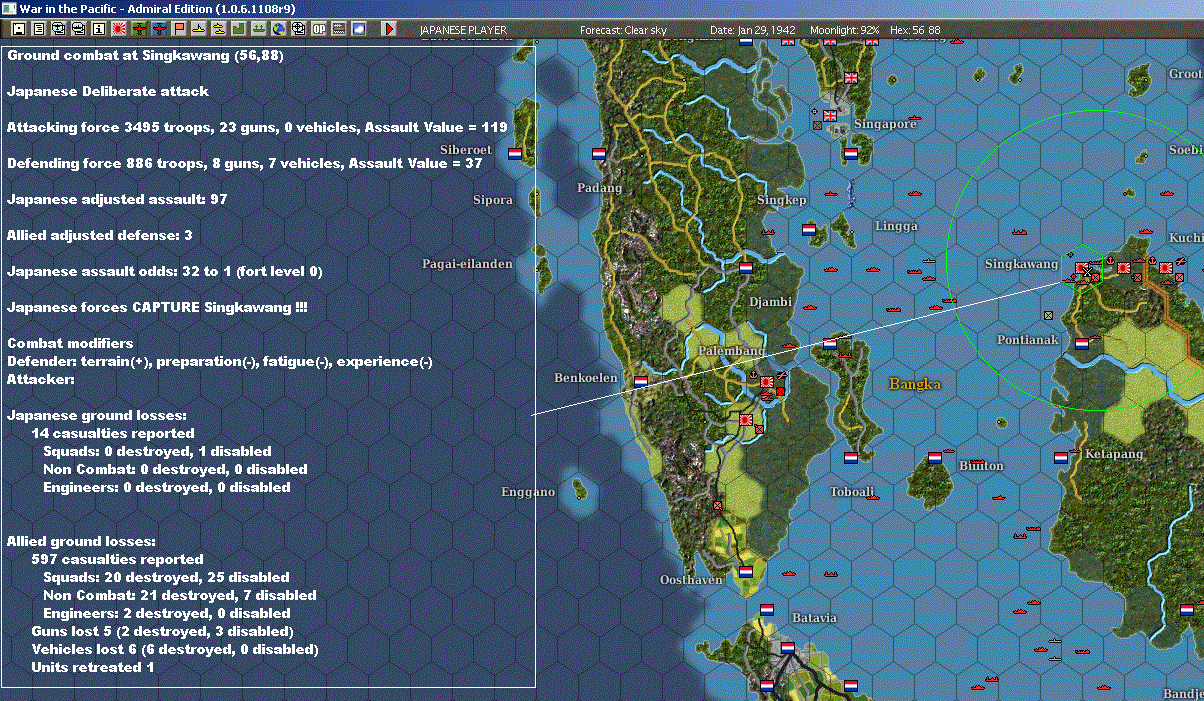
Task: Select the Dutch flag above Toboali
Action: 852,458
